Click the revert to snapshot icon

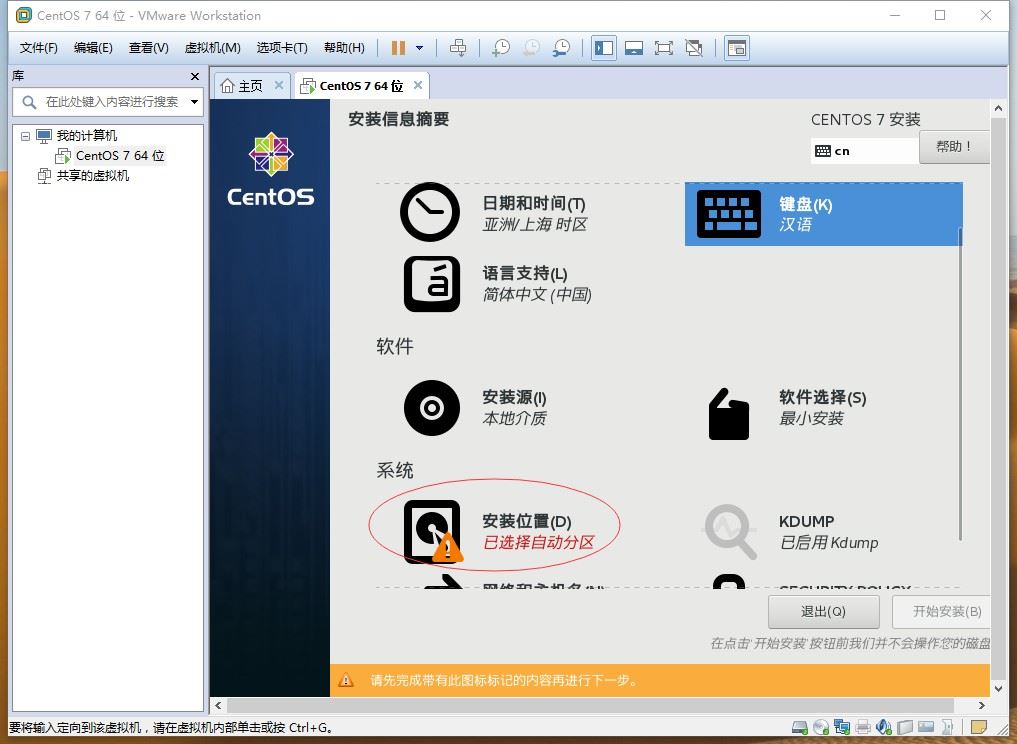pos(531,48)
